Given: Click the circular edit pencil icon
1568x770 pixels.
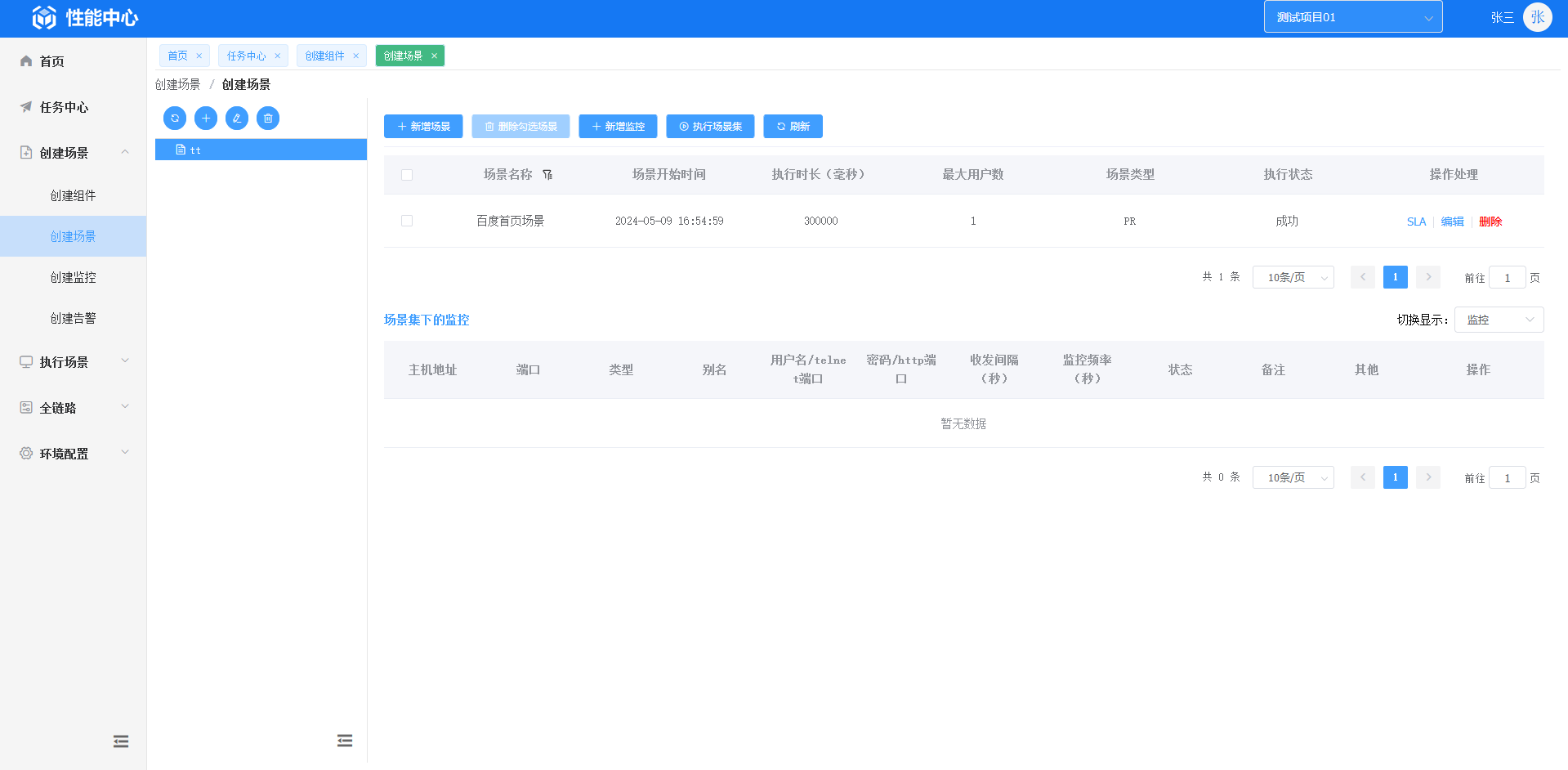Looking at the screenshot, I should (237, 119).
